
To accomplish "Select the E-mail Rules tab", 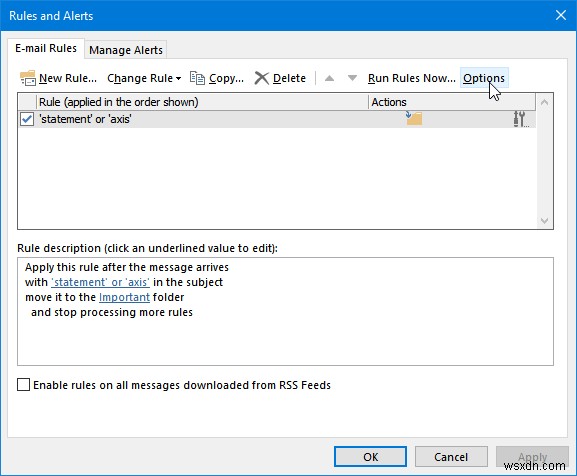I will [46, 48].
